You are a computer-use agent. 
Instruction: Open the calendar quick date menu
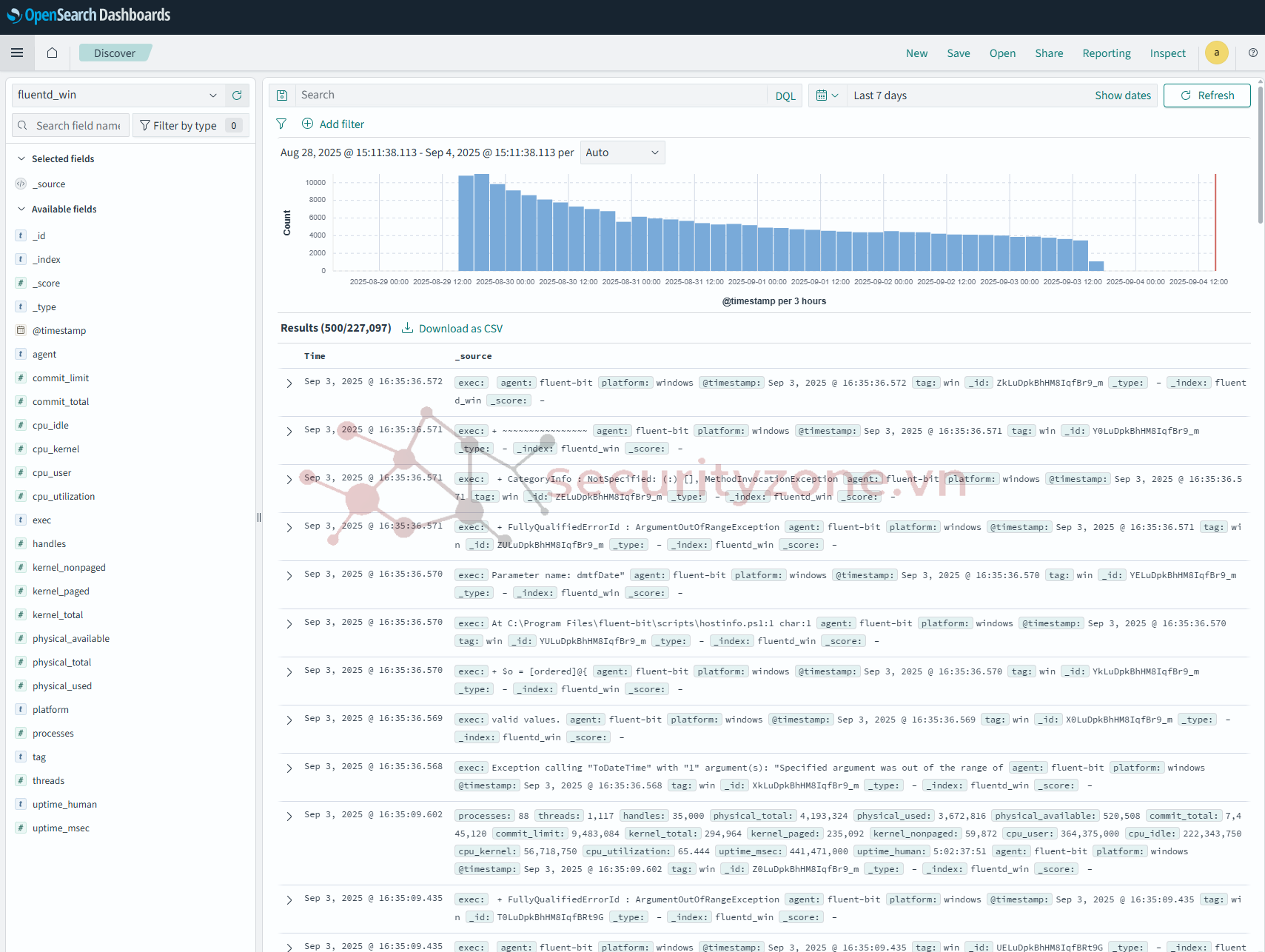[x=827, y=95]
